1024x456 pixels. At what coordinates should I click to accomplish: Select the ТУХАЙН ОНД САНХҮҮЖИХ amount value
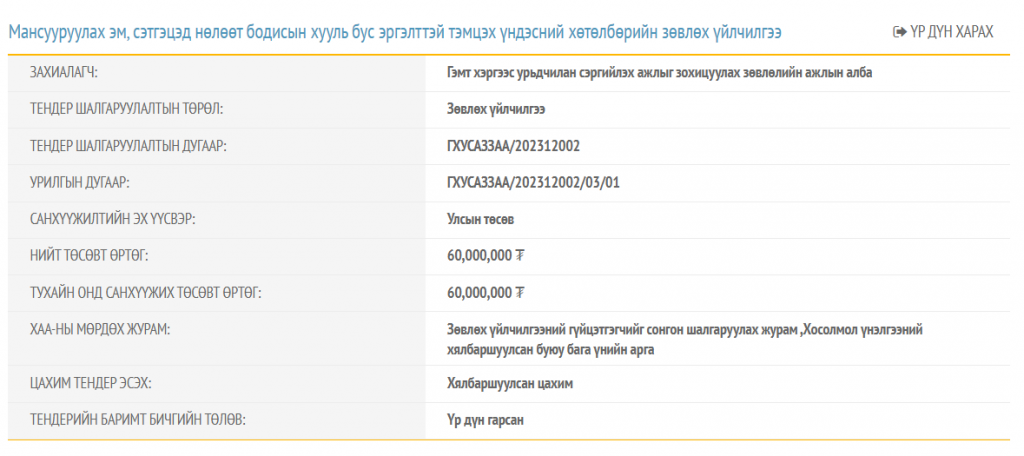485,293
